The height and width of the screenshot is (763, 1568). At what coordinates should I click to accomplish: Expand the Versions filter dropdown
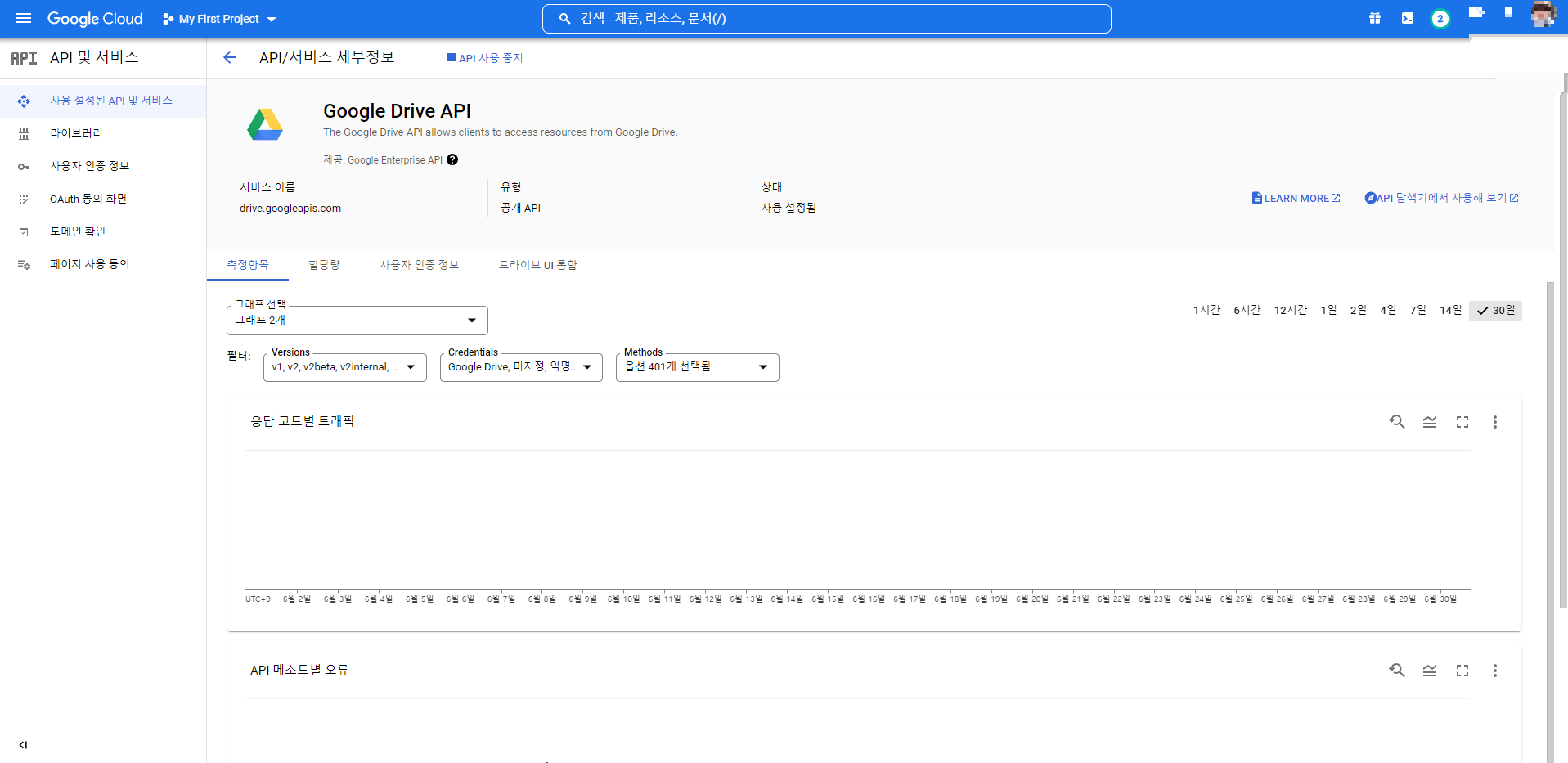pos(345,367)
